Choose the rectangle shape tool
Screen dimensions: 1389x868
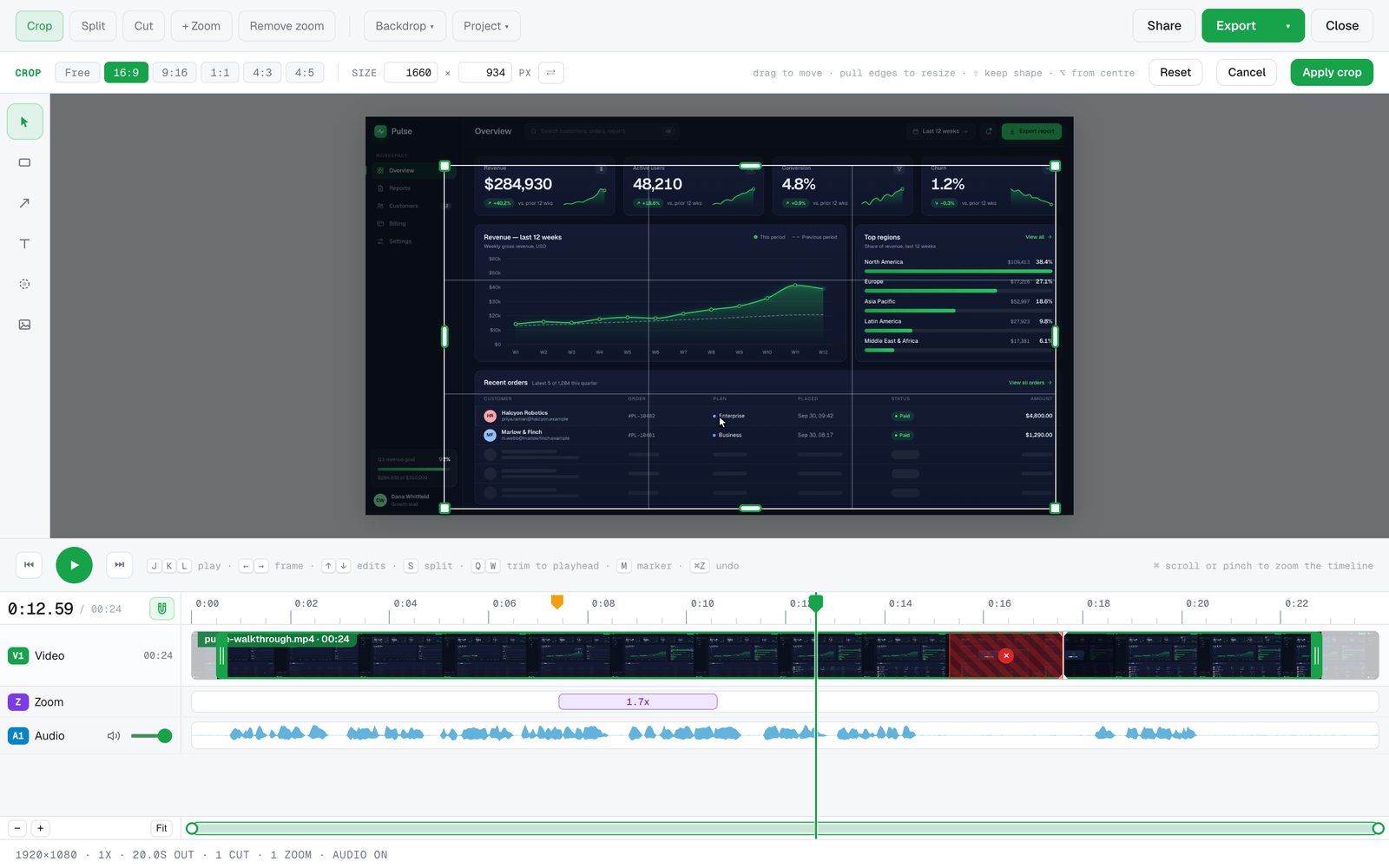tap(24, 162)
